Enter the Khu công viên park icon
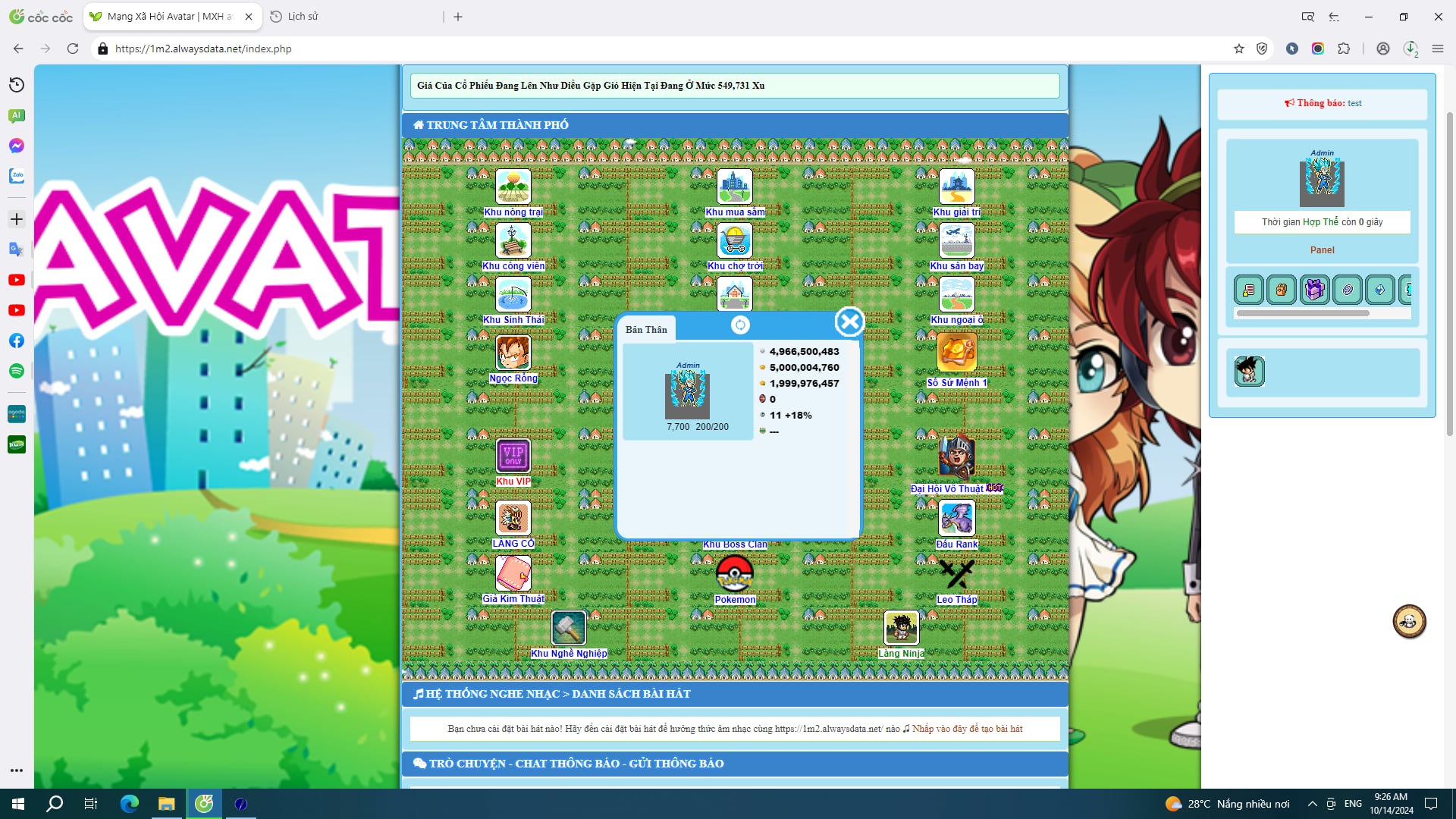This screenshot has height=819, width=1456. click(x=513, y=240)
